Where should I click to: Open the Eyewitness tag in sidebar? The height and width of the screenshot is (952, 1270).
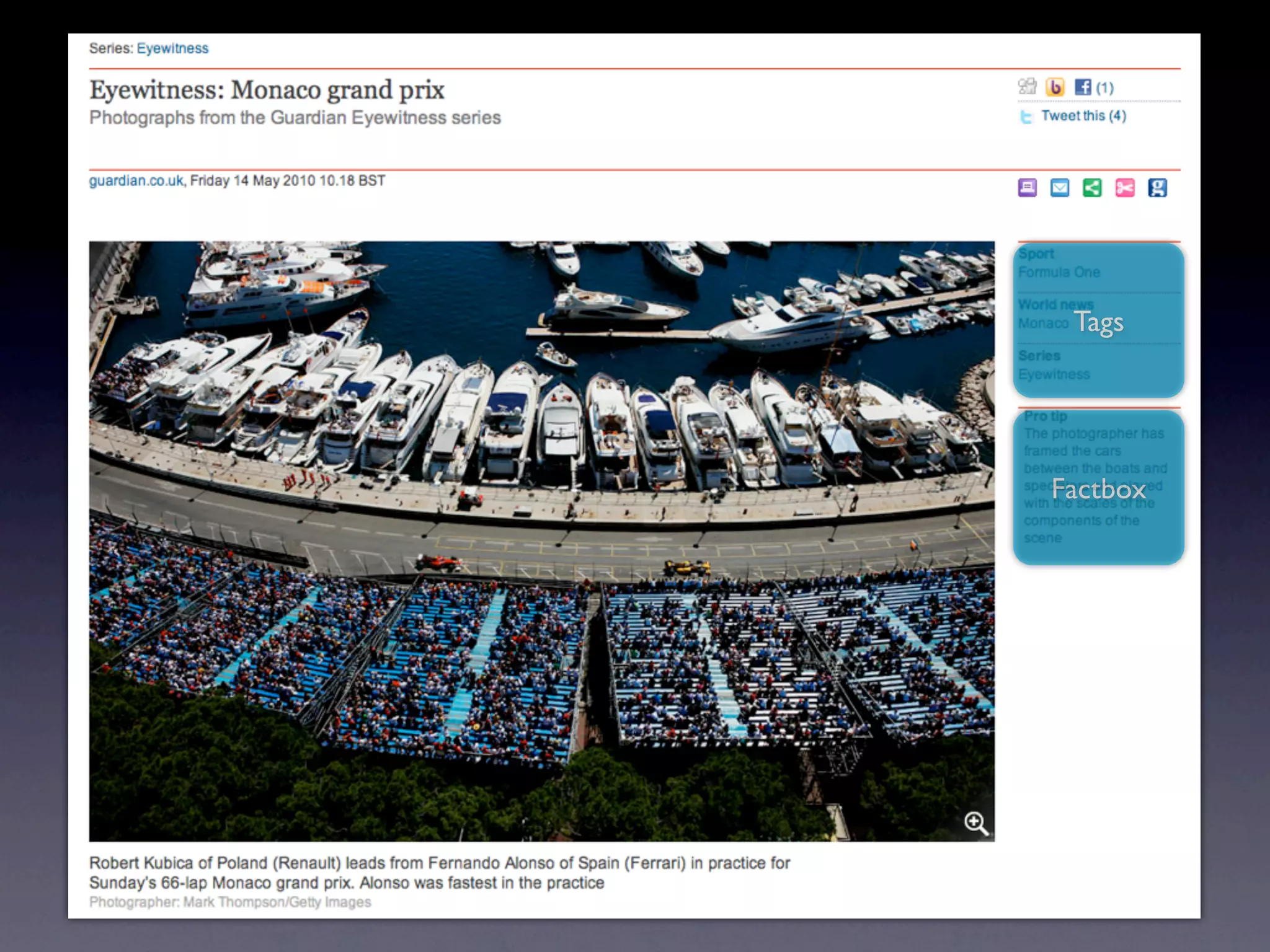click(1054, 374)
